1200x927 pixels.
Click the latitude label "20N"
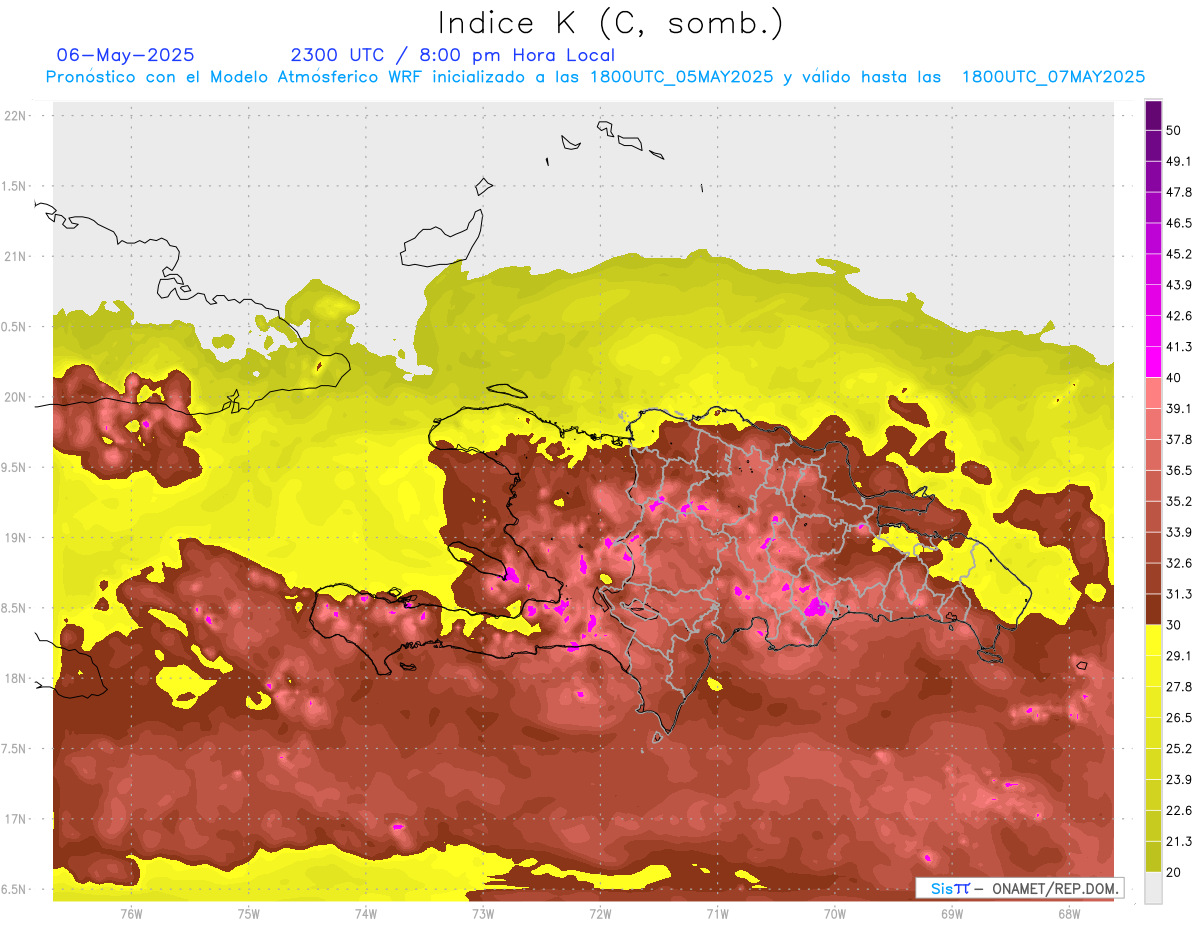pos(15,397)
